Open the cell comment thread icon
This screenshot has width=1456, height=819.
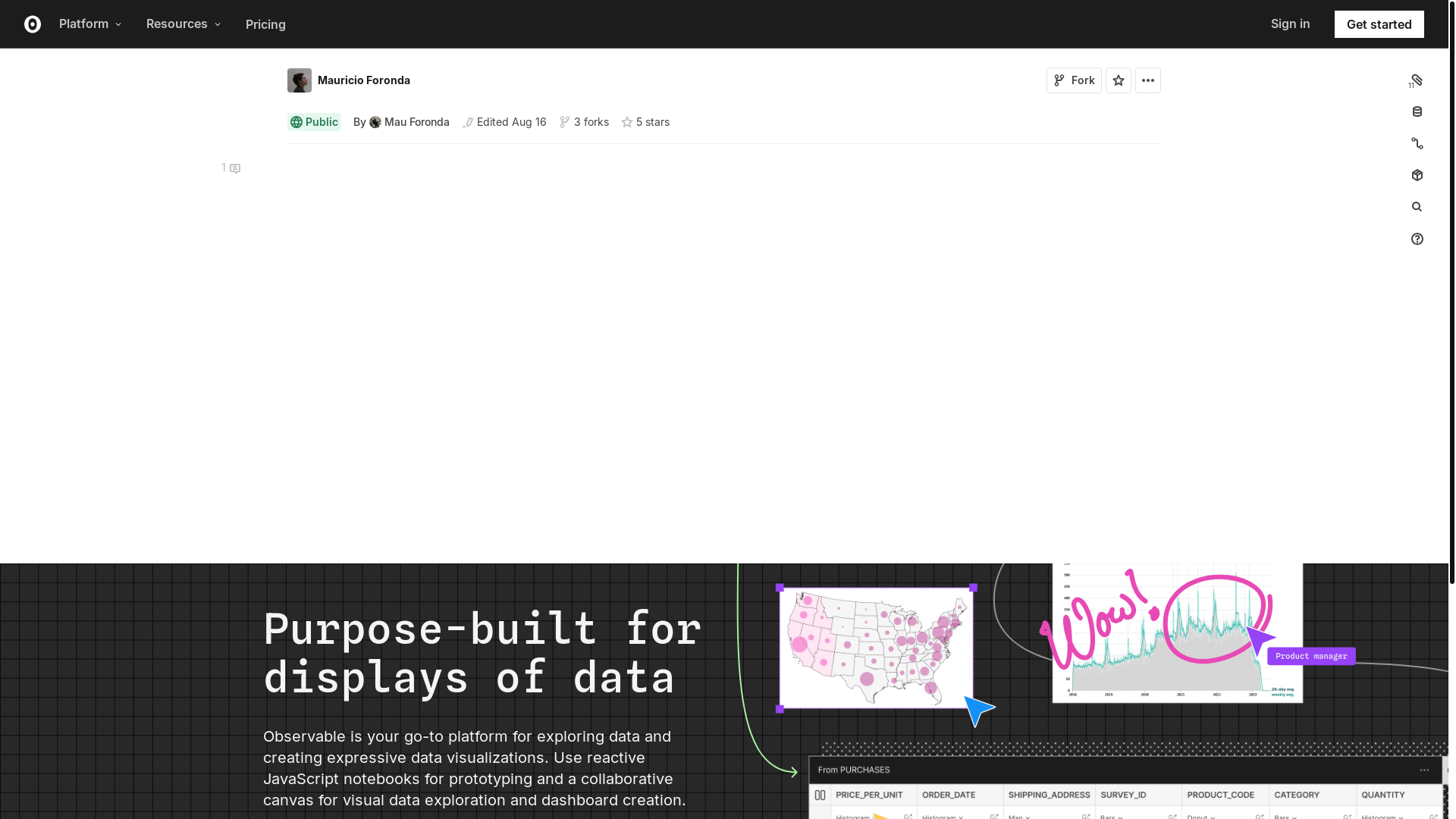(231, 168)
